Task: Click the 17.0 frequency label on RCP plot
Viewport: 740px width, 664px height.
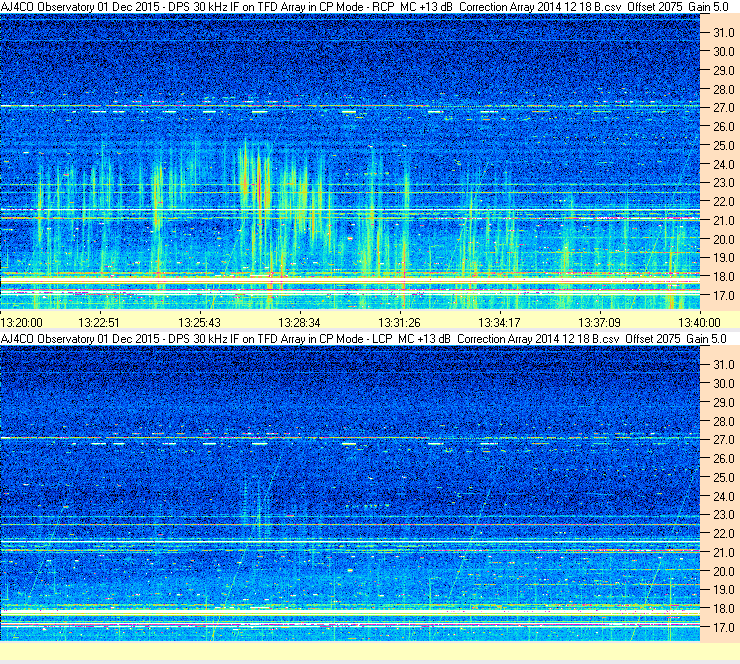Action: tap(723, 295)
